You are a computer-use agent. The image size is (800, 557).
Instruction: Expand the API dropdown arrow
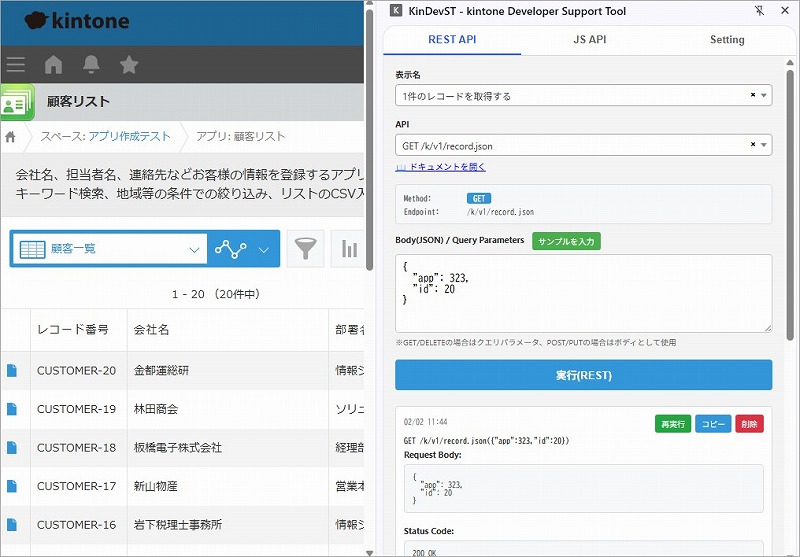point(764,145)
